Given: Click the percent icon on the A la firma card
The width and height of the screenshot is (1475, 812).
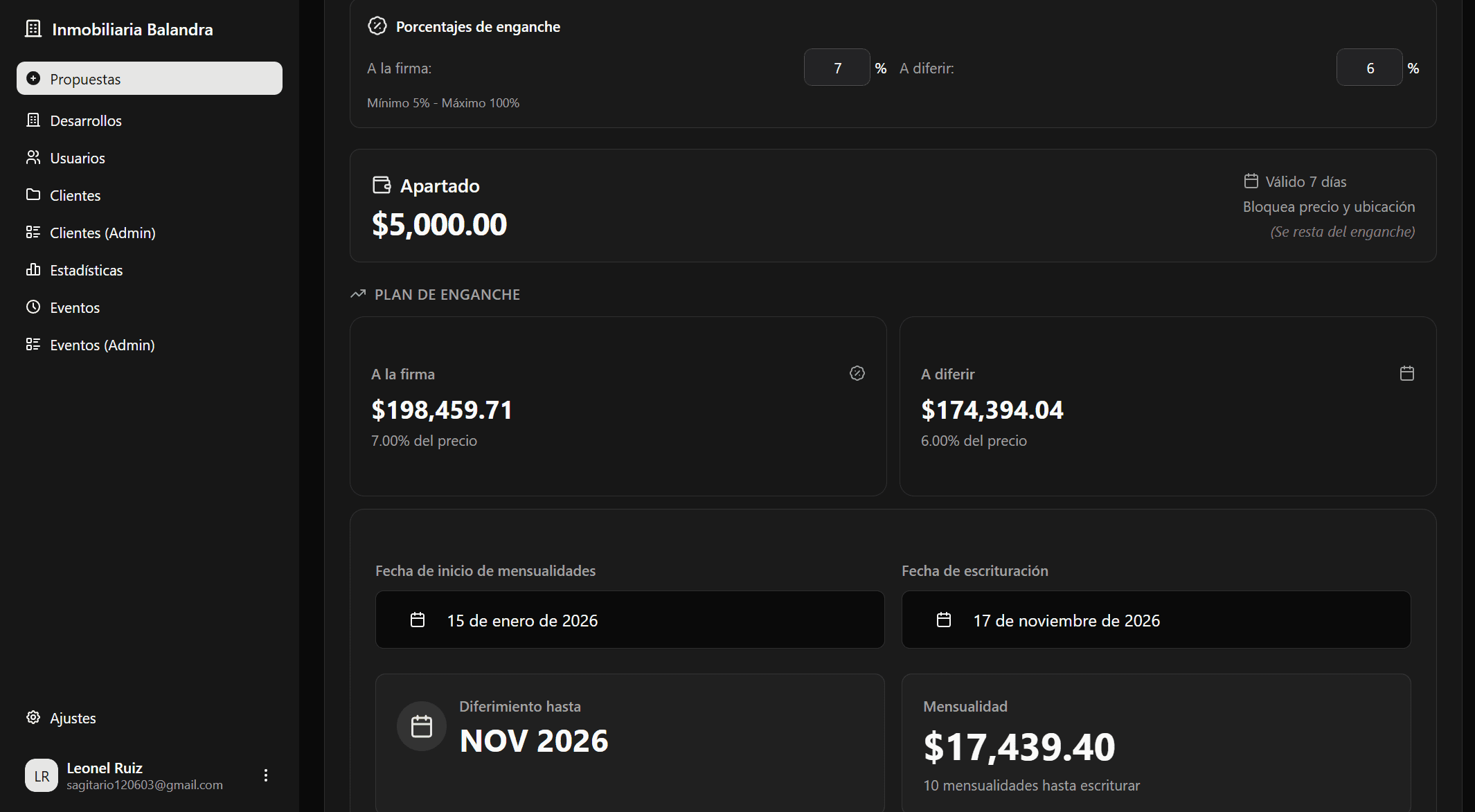Looking at the screenshot, I should tap(857, 373).
